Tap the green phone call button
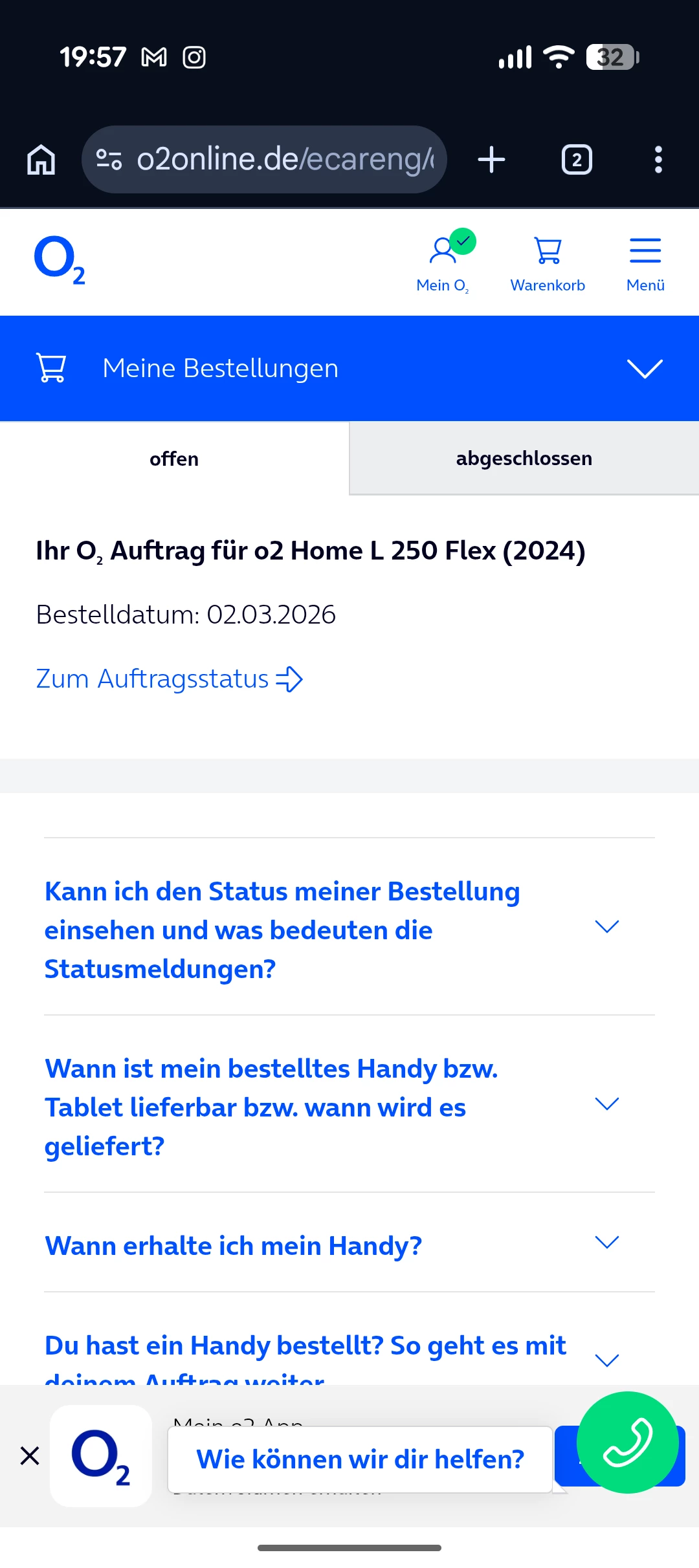The image size is (699, 1568). tap(627, 1442)
